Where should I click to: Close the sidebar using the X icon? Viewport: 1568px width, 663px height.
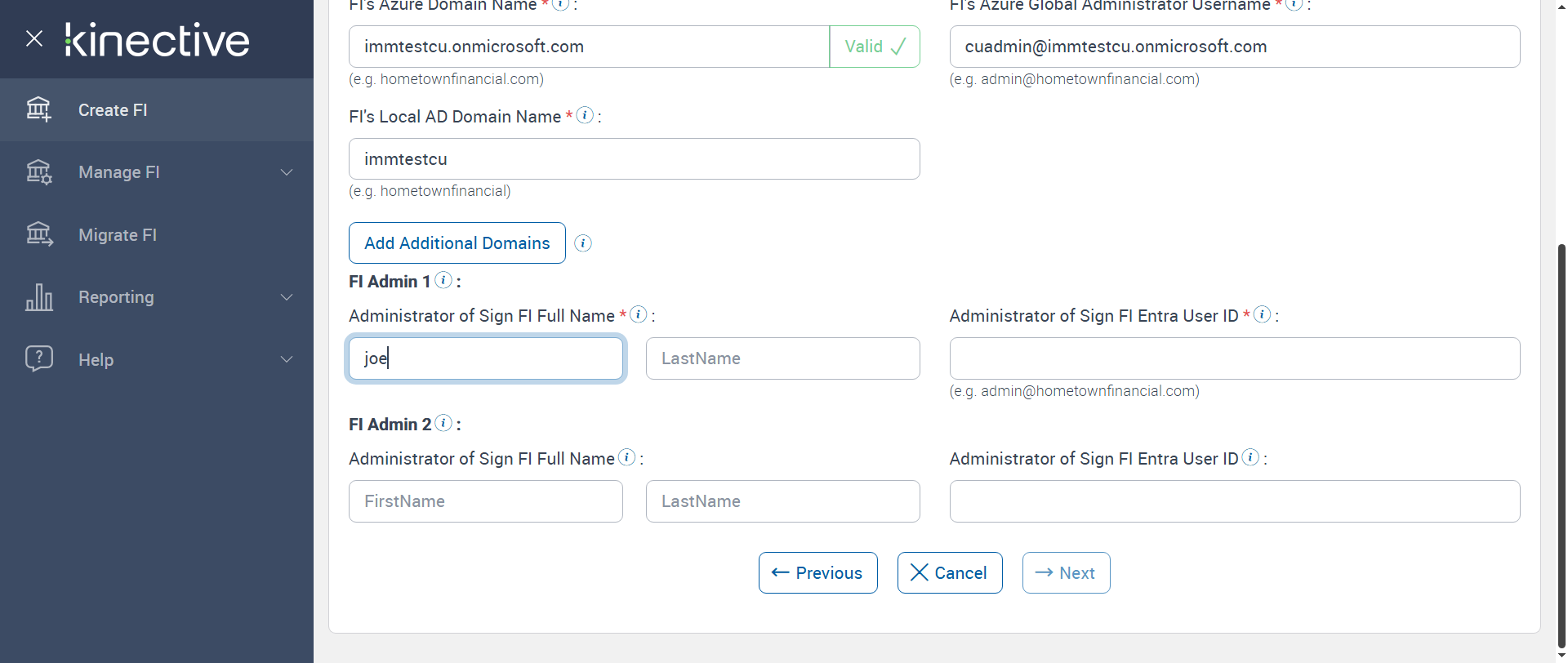tap(34, 38)
